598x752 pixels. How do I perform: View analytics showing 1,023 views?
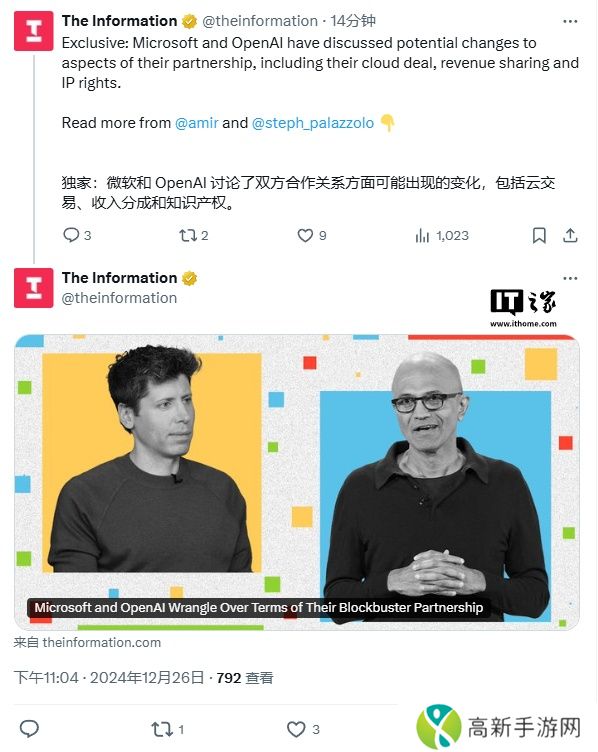point(442,235)
